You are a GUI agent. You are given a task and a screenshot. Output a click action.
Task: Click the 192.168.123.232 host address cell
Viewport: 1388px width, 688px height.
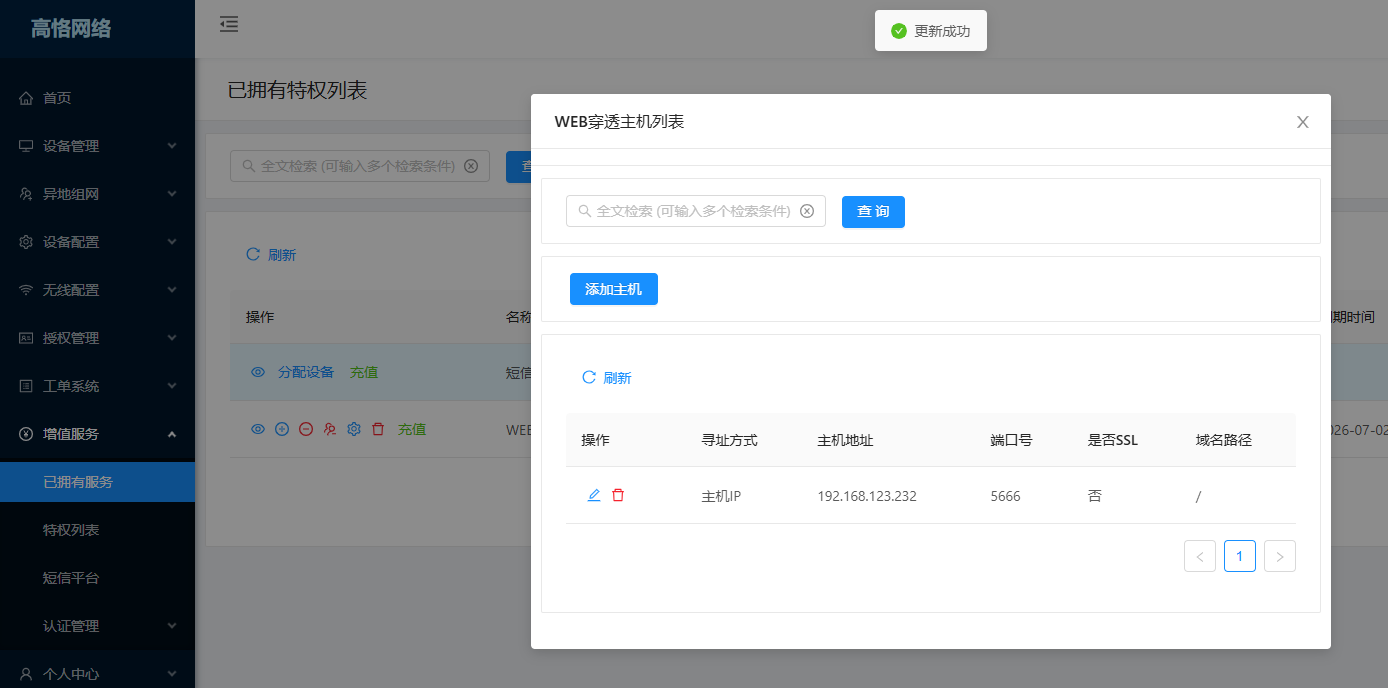[867, 496]
